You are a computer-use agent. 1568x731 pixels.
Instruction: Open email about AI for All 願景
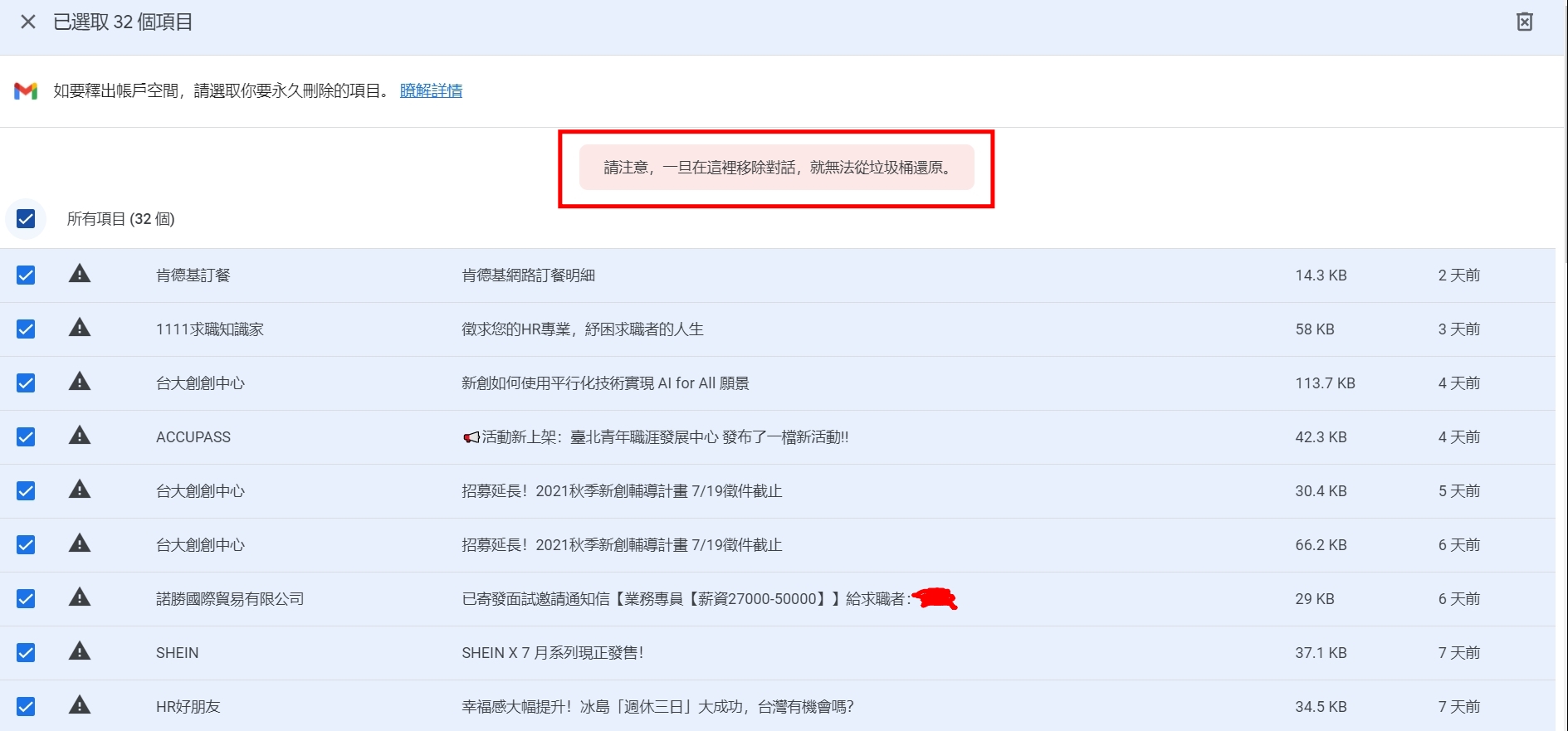click(605, 383)
